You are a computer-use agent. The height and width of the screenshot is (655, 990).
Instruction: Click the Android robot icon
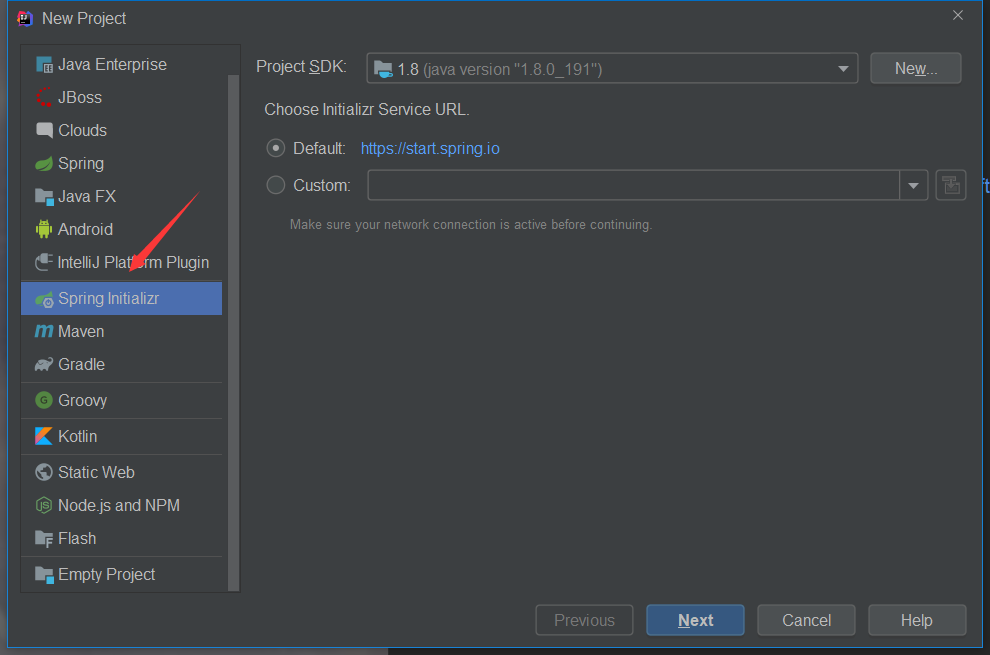[x=44, y=229]
